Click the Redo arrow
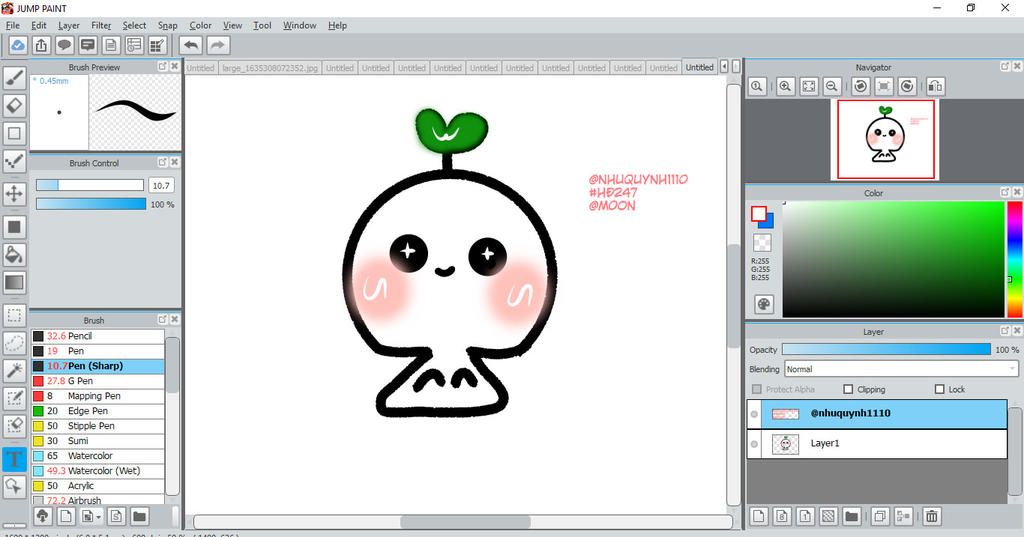1024x537 pixels. (218, 45)
